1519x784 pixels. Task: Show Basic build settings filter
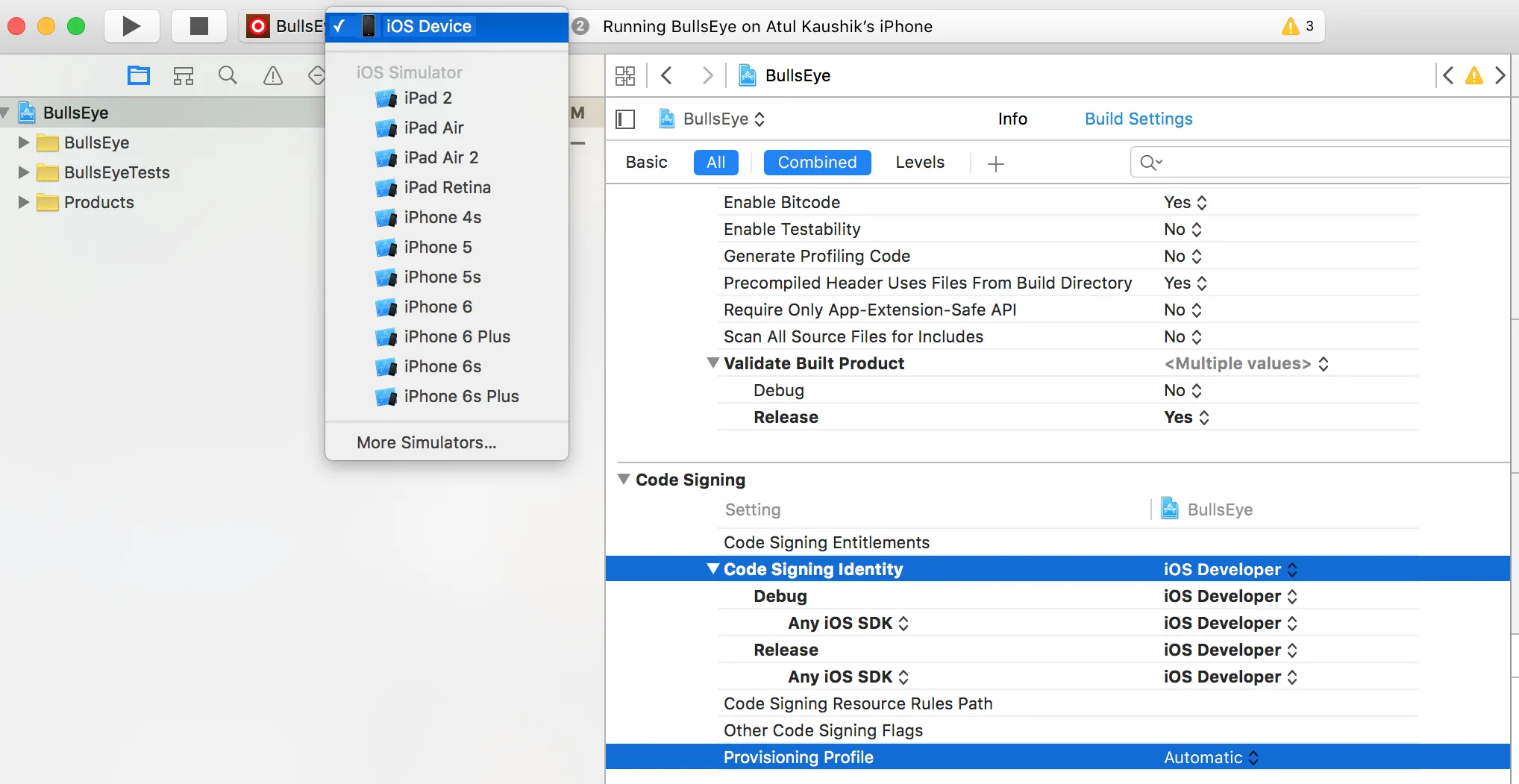pos(646,163)
